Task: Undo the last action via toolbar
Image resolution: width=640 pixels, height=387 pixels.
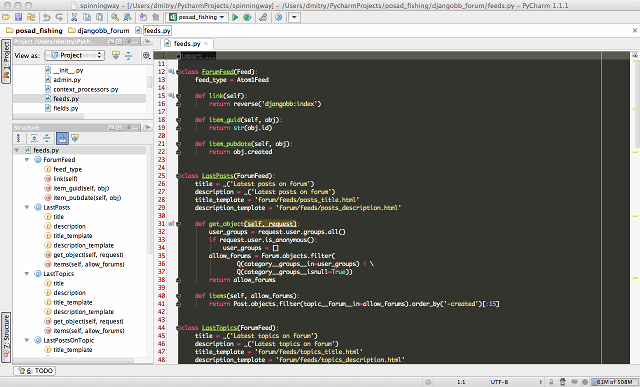Action: click(47, 17)
